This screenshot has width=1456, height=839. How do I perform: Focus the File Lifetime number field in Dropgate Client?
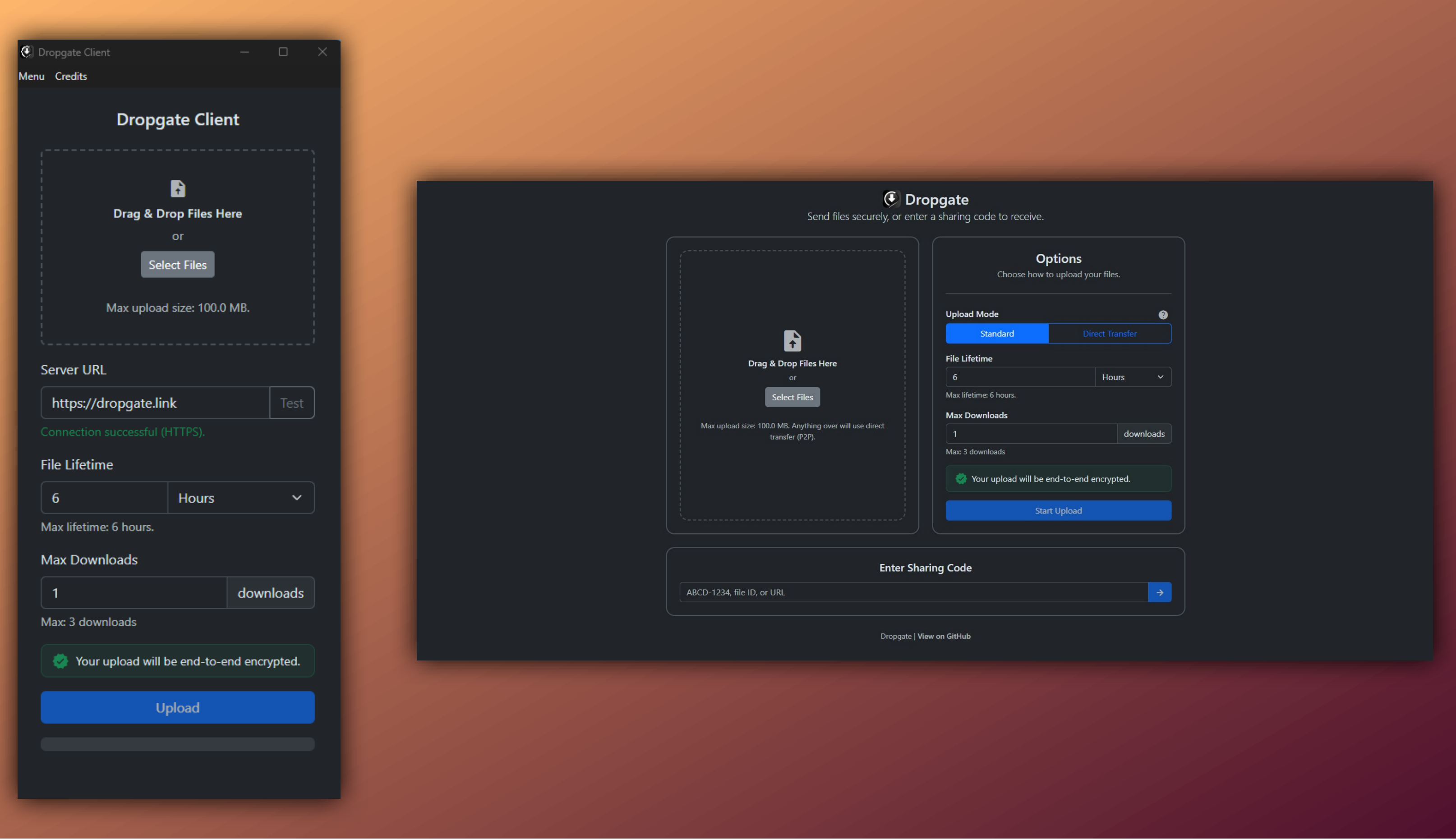click(x=104, y=498)
